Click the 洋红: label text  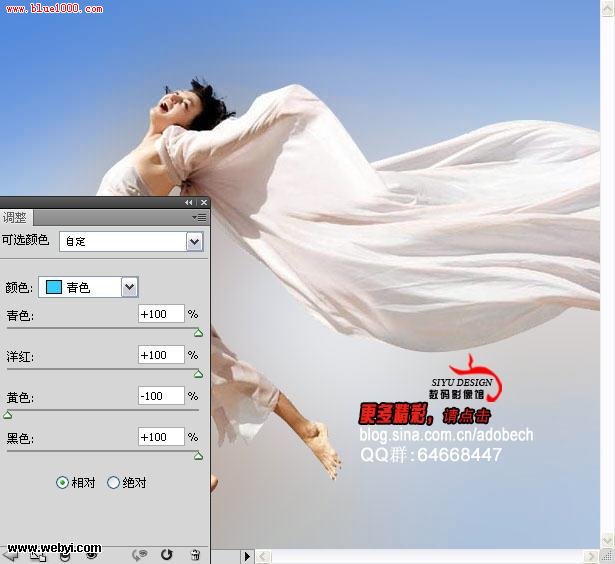tap(20, 357)
